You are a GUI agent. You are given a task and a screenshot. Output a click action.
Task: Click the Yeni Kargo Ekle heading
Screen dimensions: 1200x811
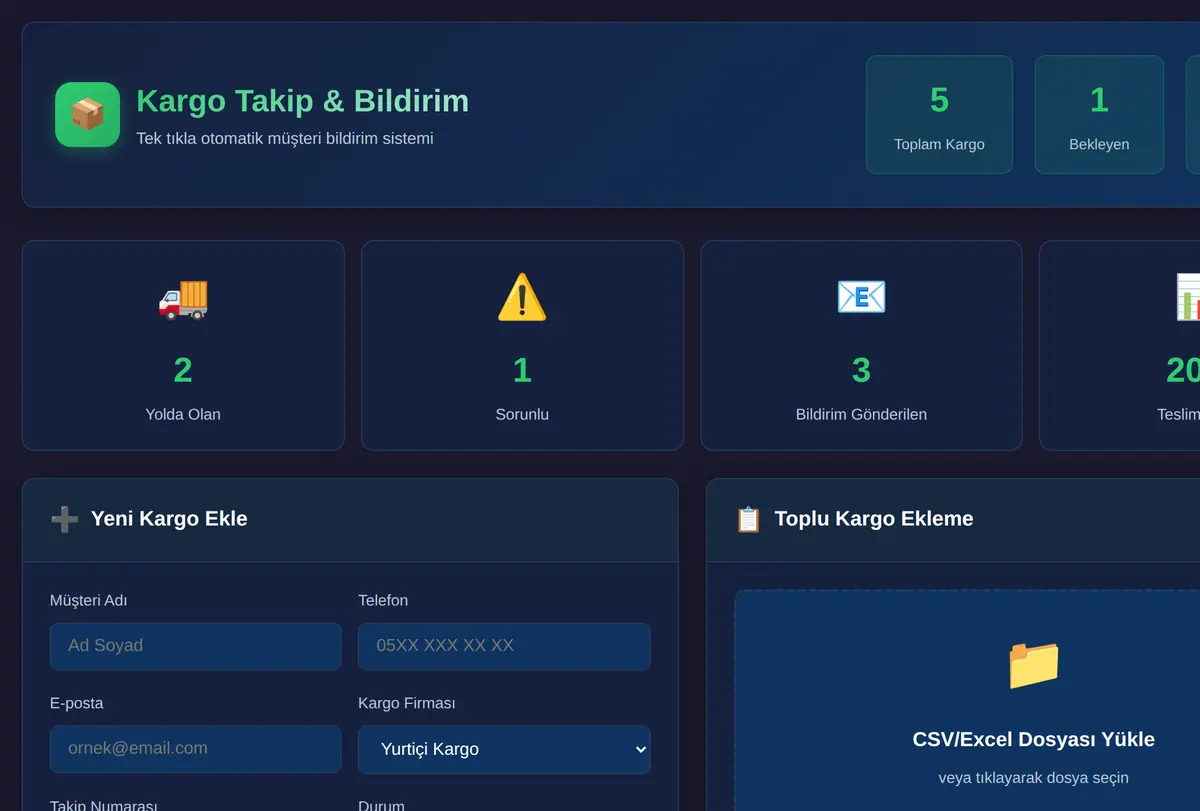click(169, 519)
